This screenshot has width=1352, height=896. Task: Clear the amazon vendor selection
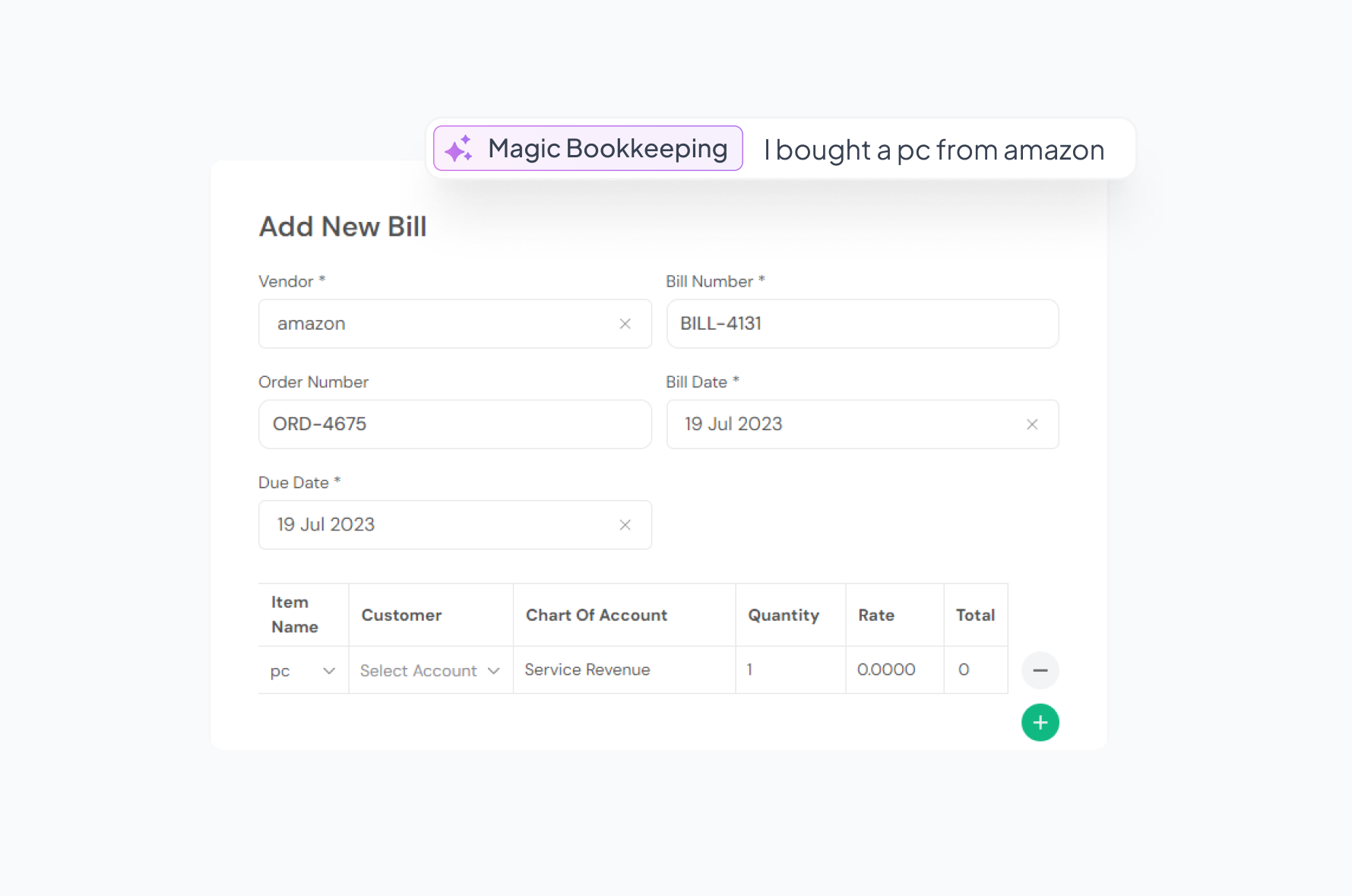(x=625, y=324)
